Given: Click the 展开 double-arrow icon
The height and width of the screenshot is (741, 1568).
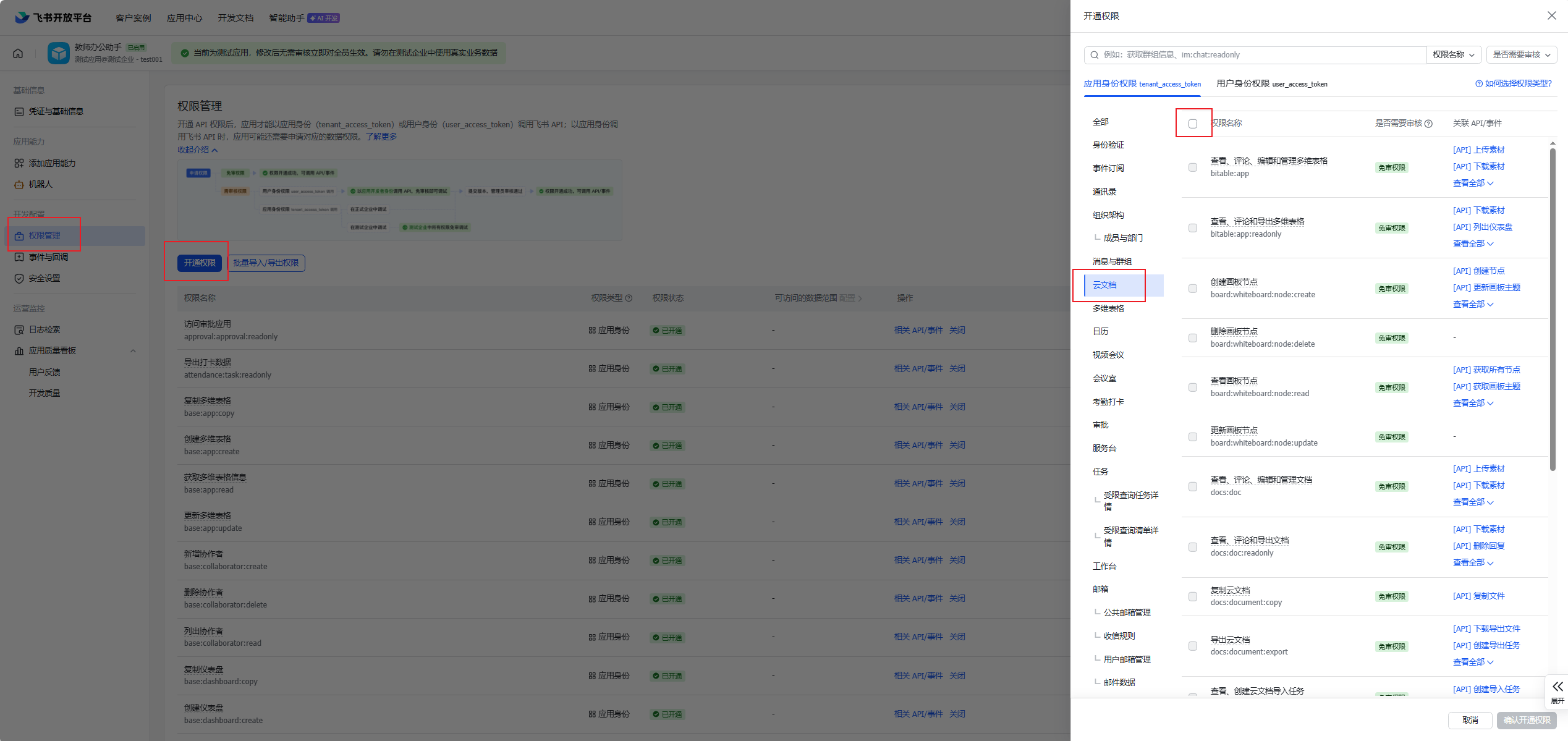Looking at the screenshot, I should [x=1557, y=687].
